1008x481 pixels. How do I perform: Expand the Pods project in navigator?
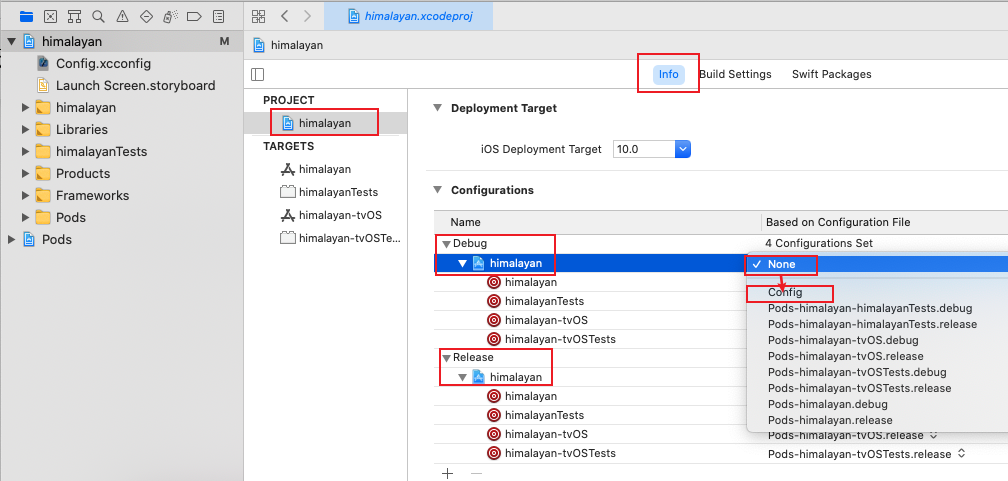point(11,239)
